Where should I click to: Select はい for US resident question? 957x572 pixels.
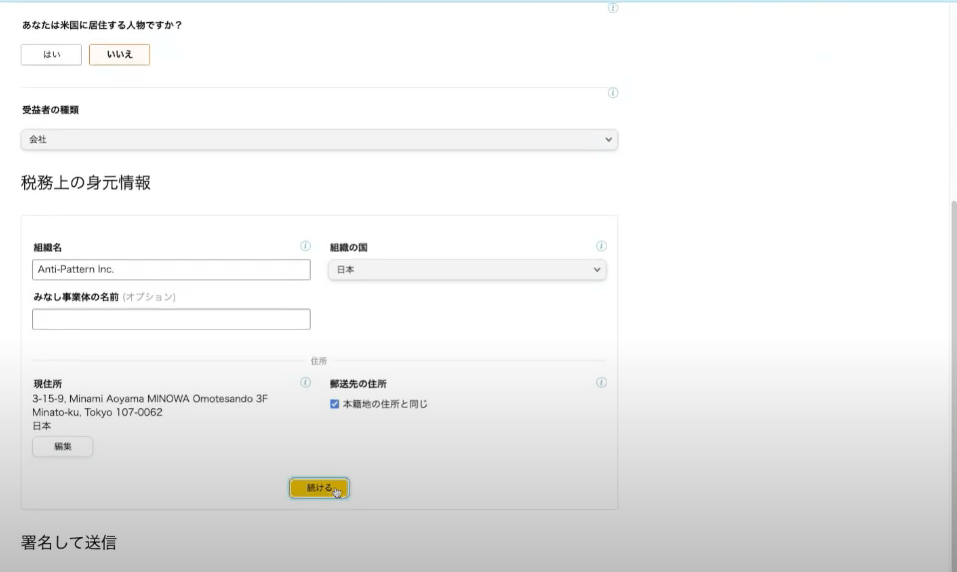pyautogui.click(x=51, y=54)
